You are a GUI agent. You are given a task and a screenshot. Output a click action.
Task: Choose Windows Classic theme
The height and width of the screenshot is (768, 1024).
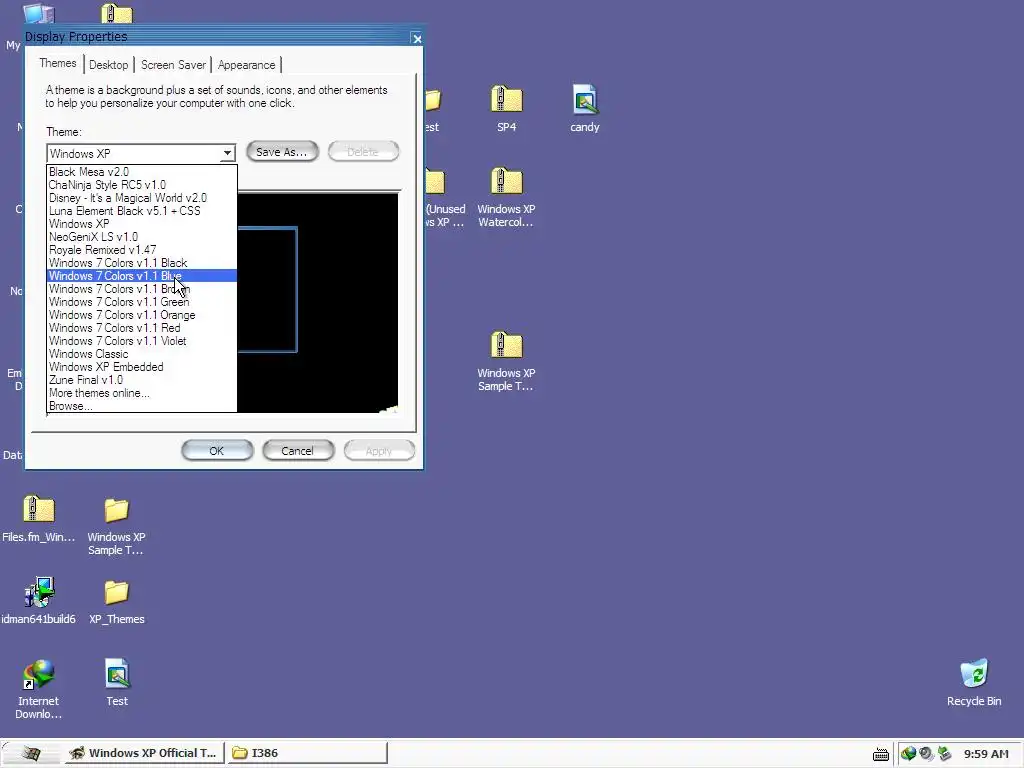pyautogui.click(x=142, y=354)
